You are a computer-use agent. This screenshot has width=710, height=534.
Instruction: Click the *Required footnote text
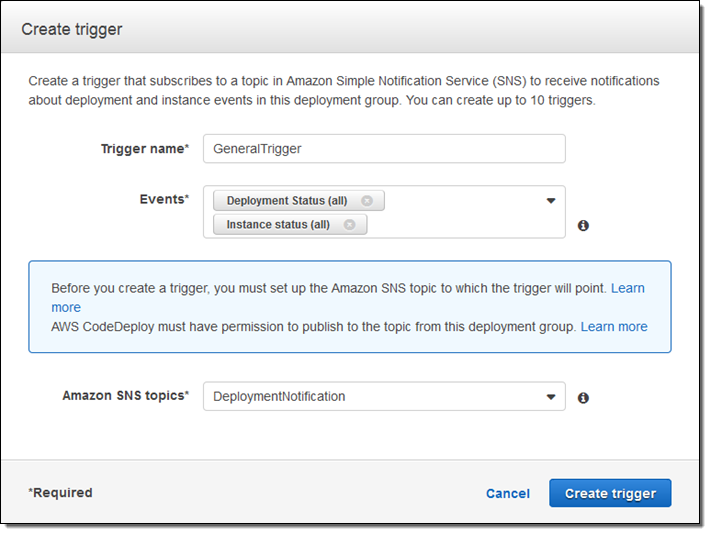pos(60,493)
